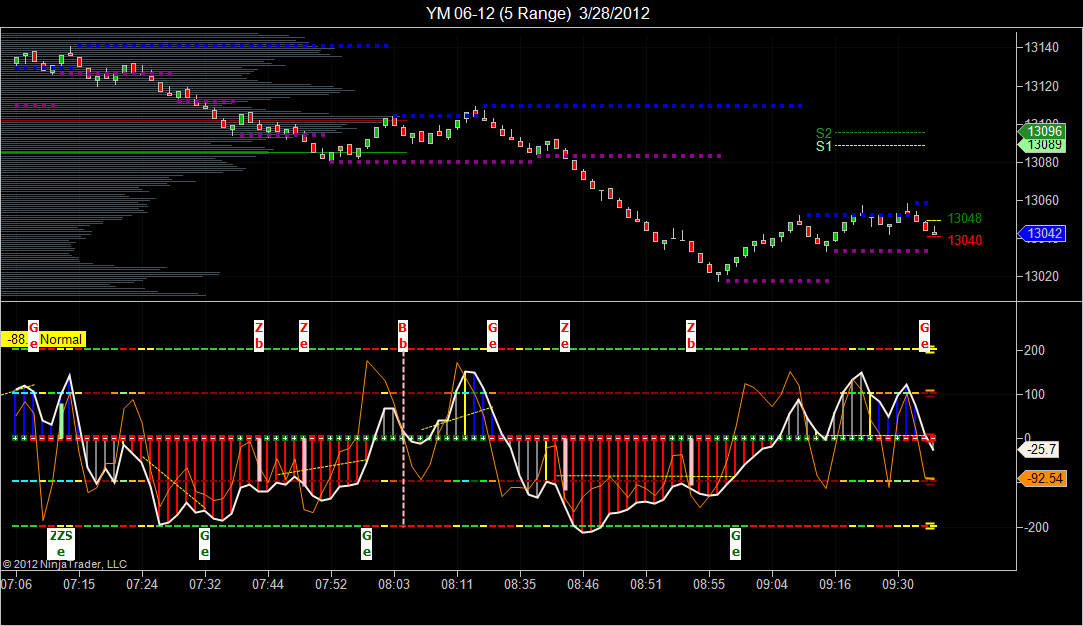The width and height of the screenshot is (1083, 626).
Task: Click the orange -92.54 indicator value marker
Action: point(1042,478)
